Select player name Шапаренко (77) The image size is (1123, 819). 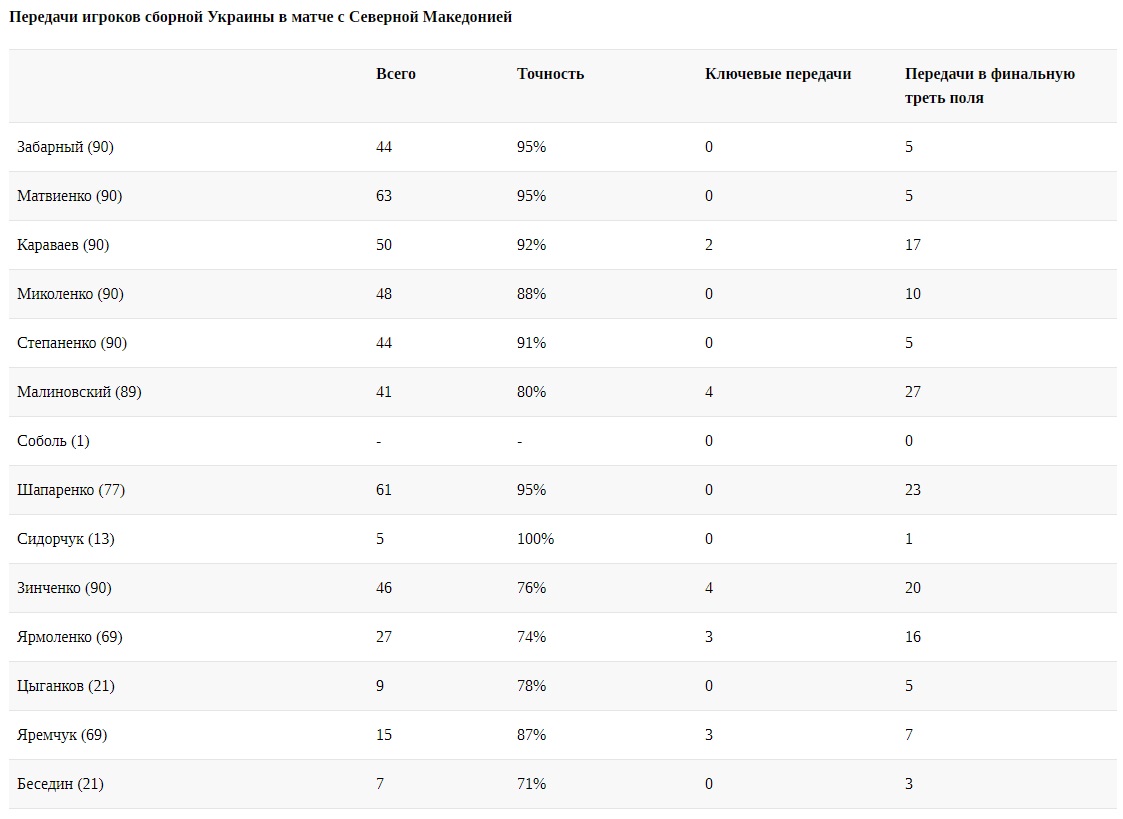tap(71, 490)
